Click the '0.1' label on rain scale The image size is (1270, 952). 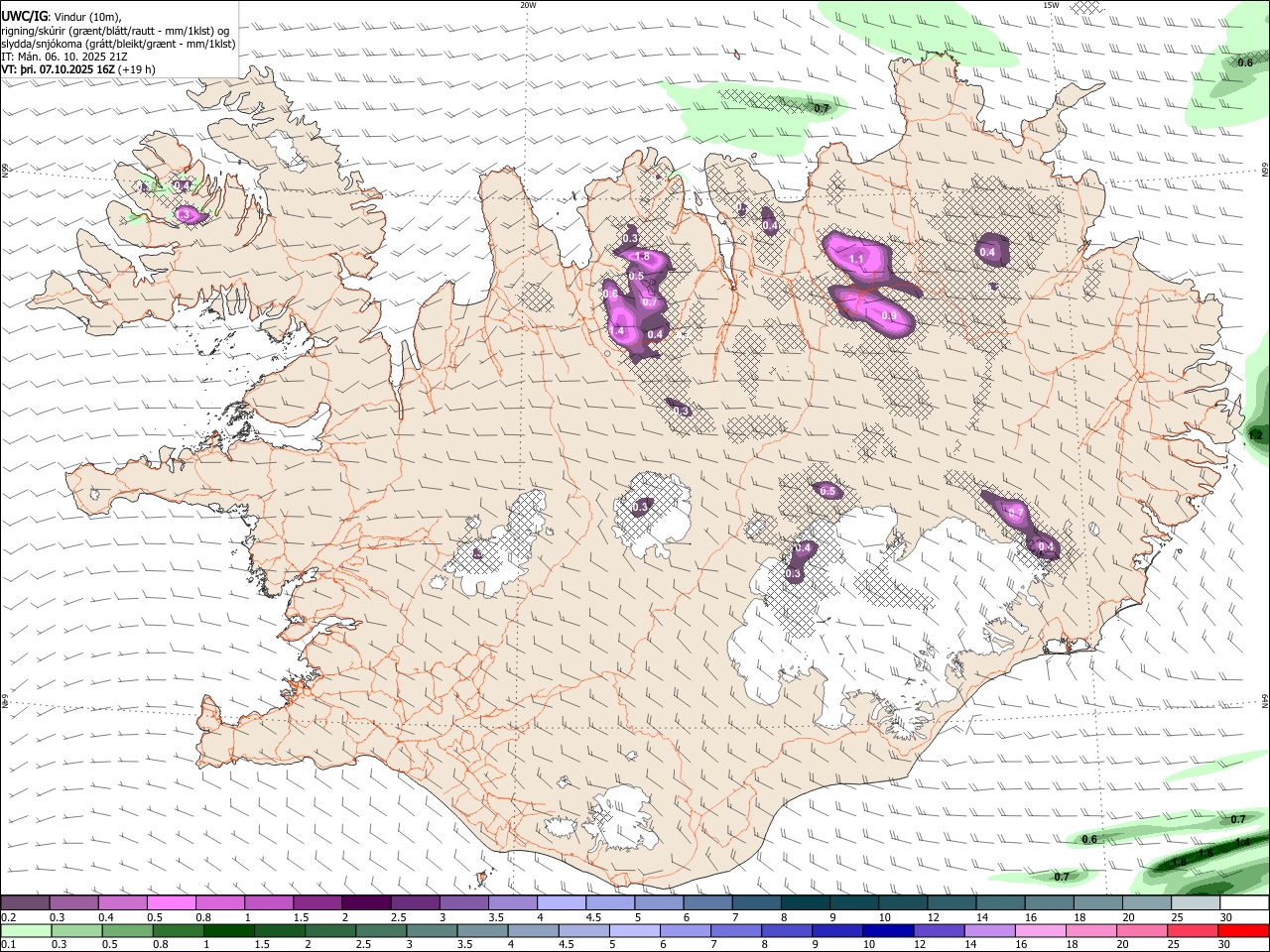[x=7, y=944]
